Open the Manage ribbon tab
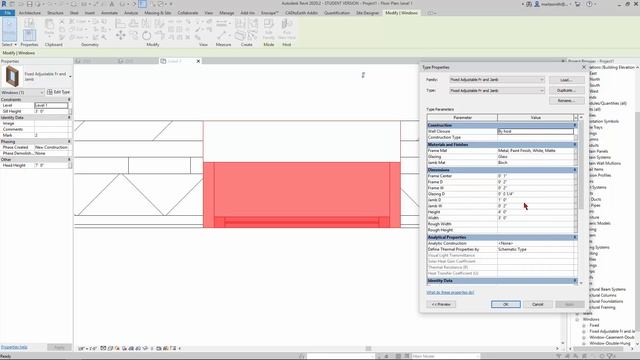This screenshot has height=360, width=640. (227, 13)
